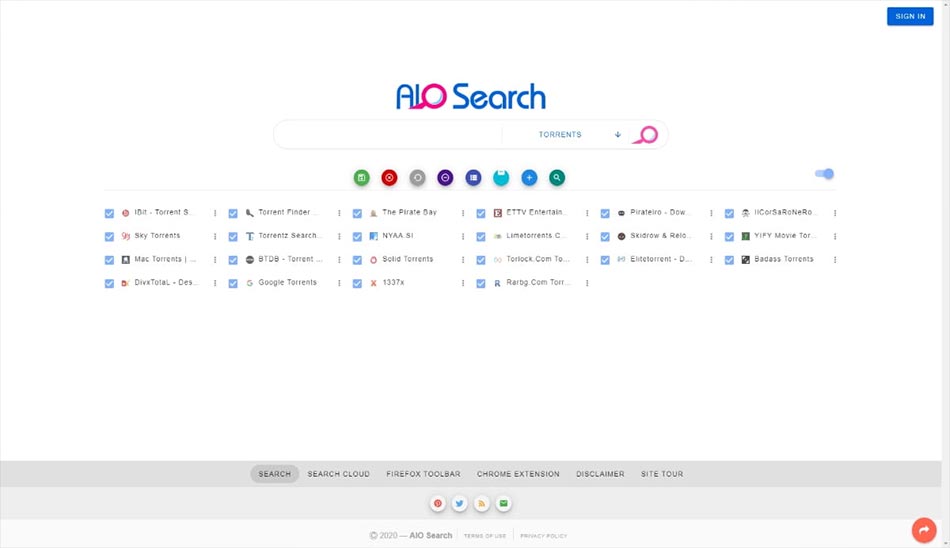Click the teal magnifier round icon

point(557,178)
